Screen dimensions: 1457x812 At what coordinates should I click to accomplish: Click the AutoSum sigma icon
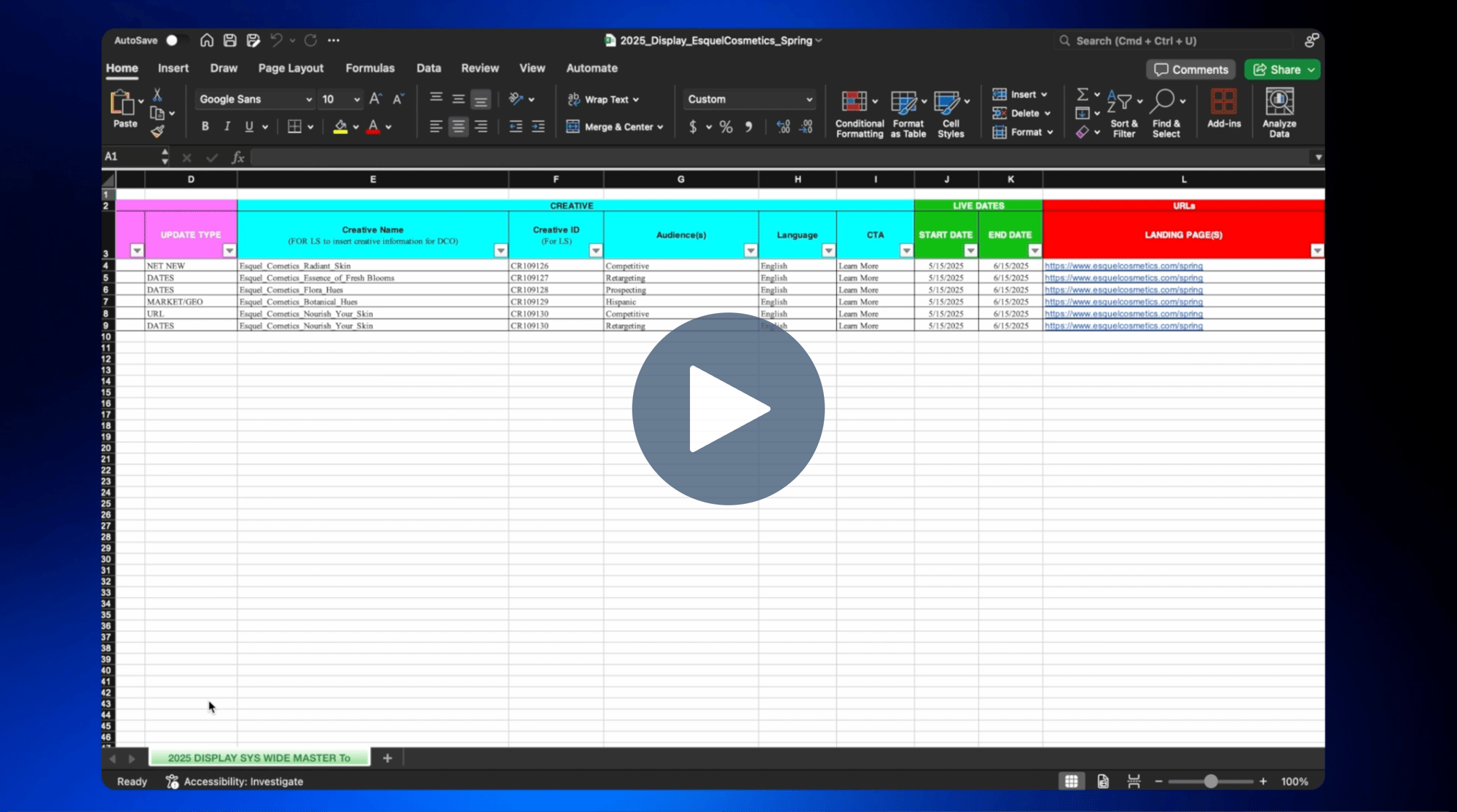point(1083,95)
